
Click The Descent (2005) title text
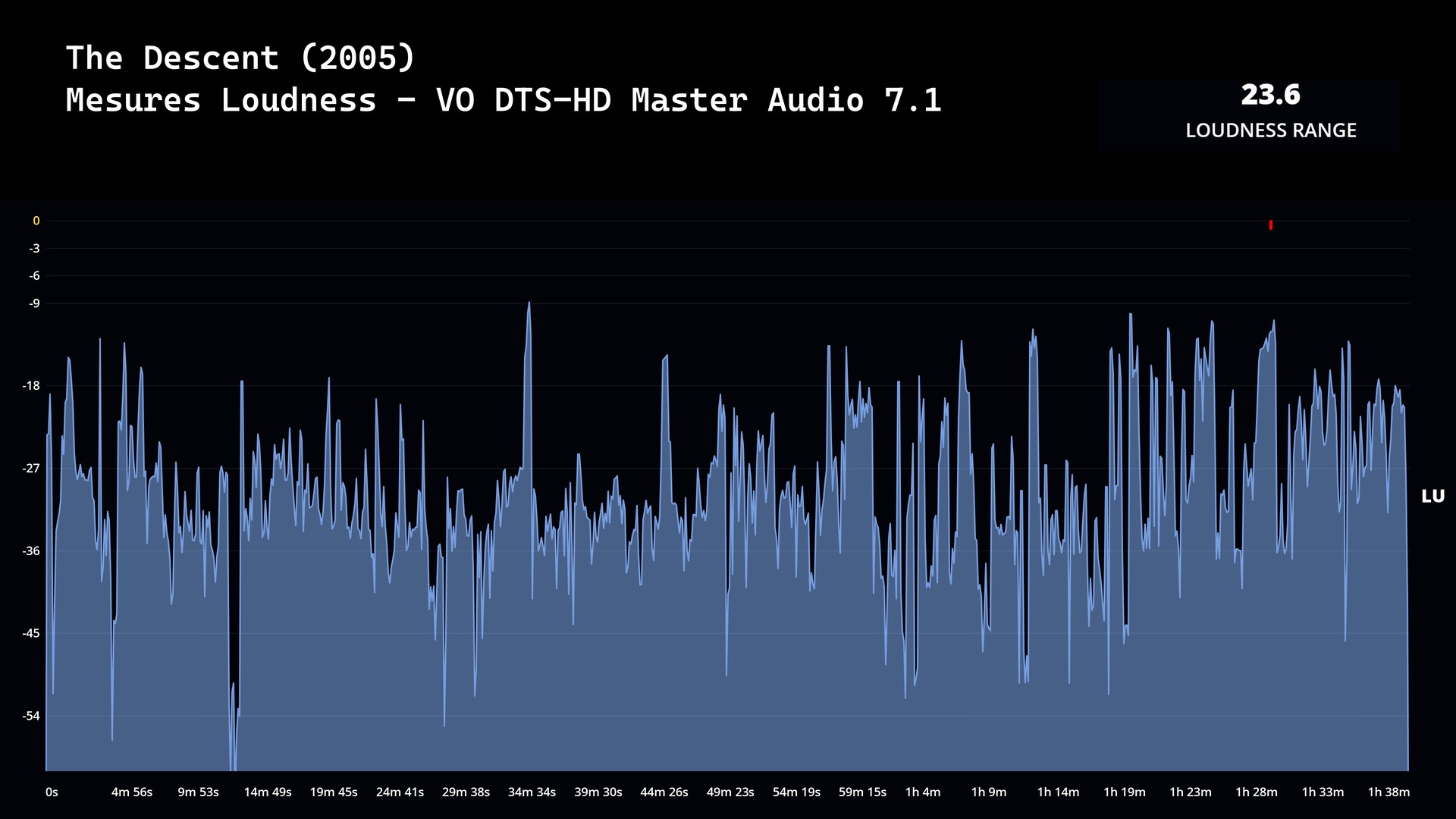click(x=241, y=58)
